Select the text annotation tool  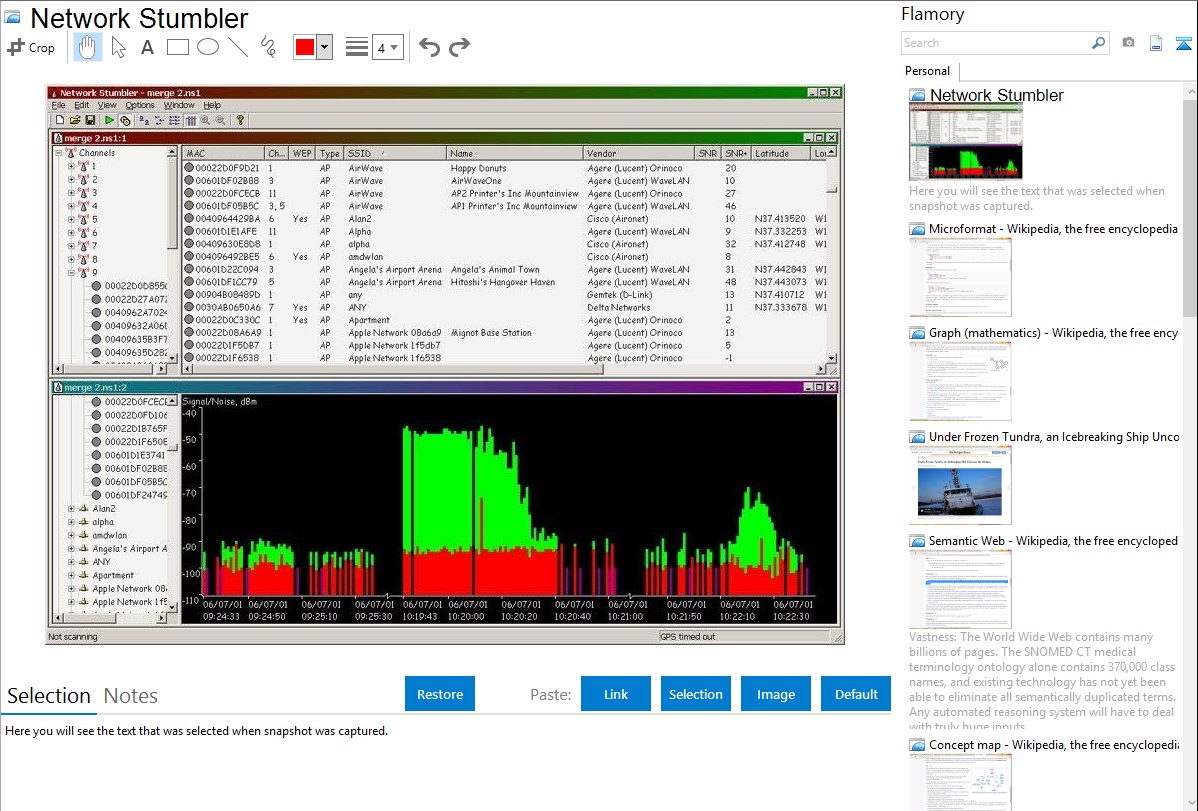point(147,47)
